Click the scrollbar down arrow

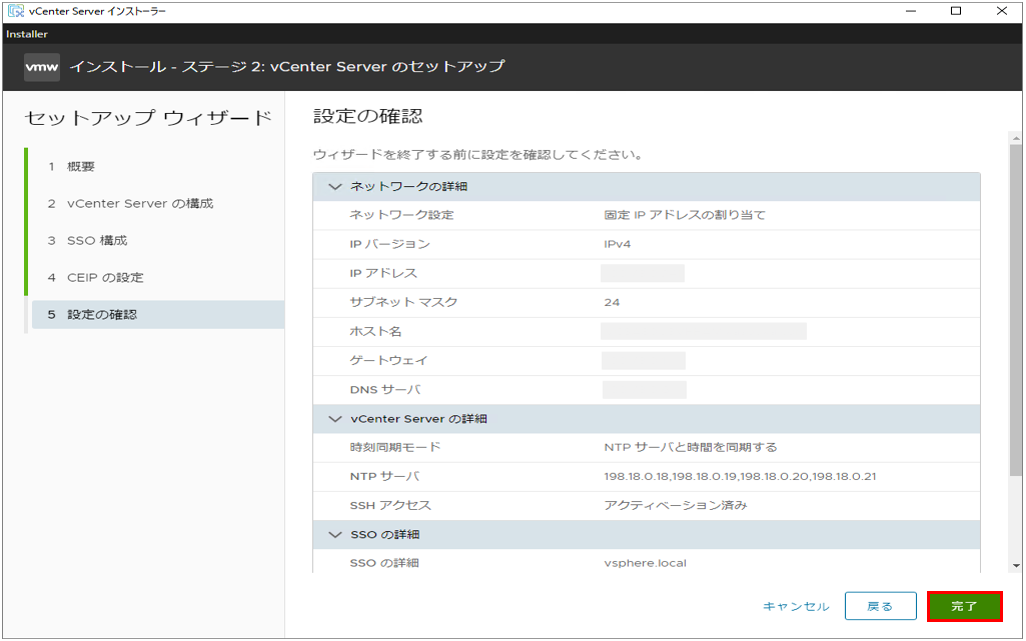[x=1016, y=566]
